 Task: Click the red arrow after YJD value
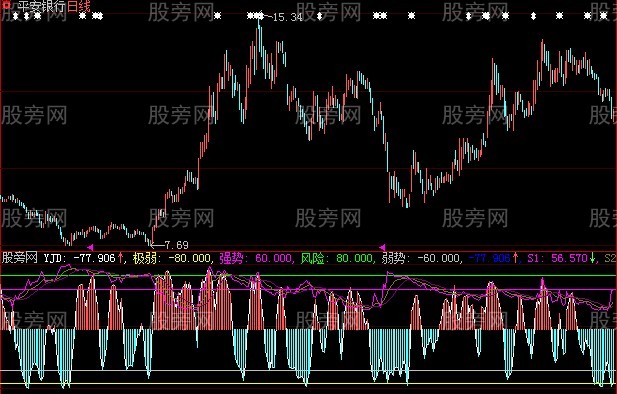(120, 258)
